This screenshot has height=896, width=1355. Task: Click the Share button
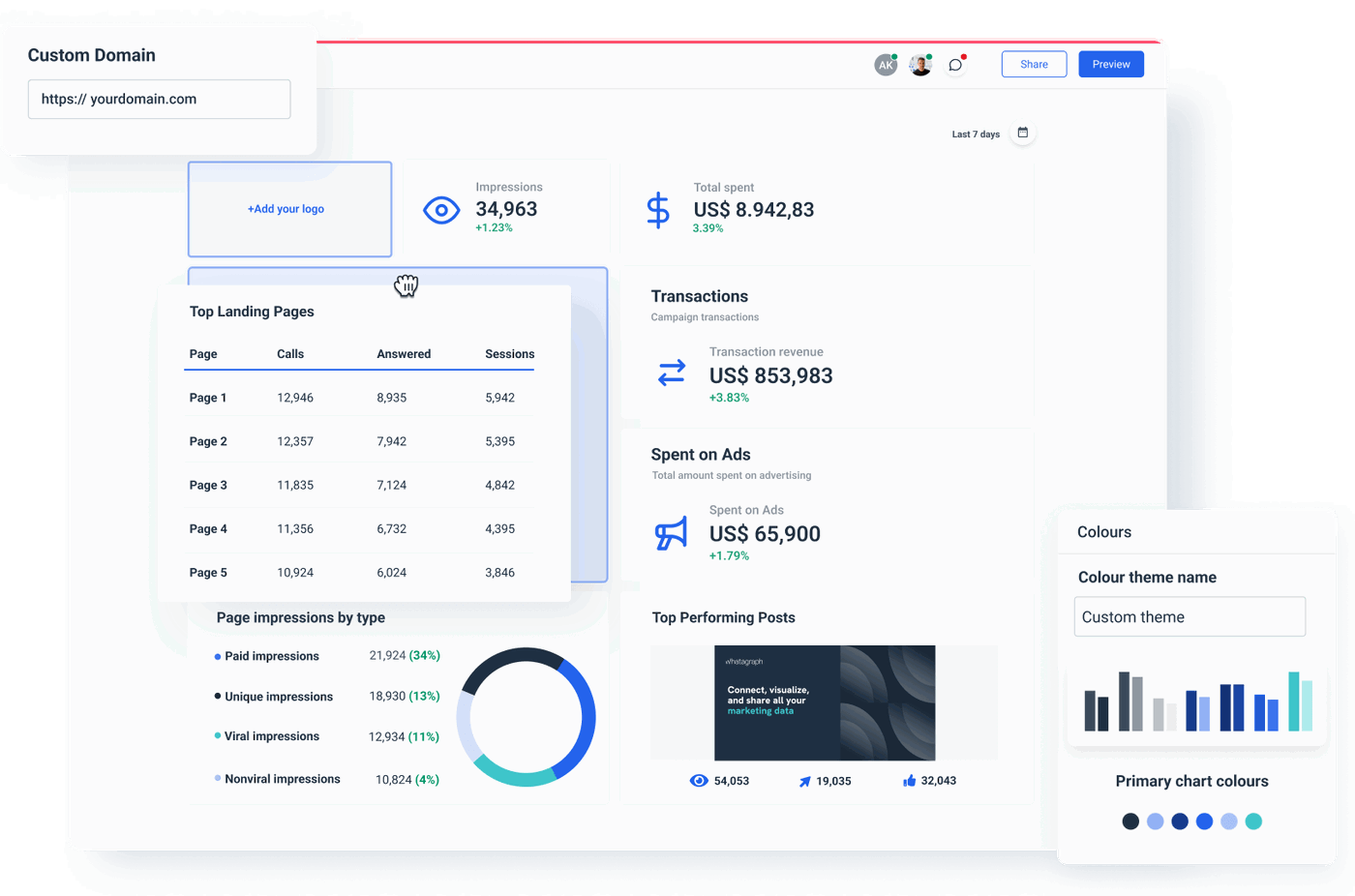pyautogui.click(x=1034, y=64)
